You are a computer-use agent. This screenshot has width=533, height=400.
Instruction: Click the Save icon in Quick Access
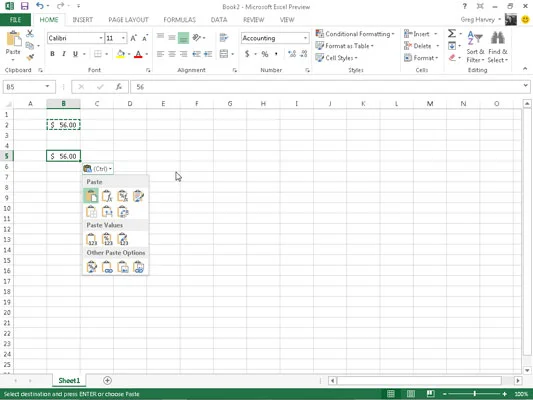pyautogui.click(x=24, y=6)
